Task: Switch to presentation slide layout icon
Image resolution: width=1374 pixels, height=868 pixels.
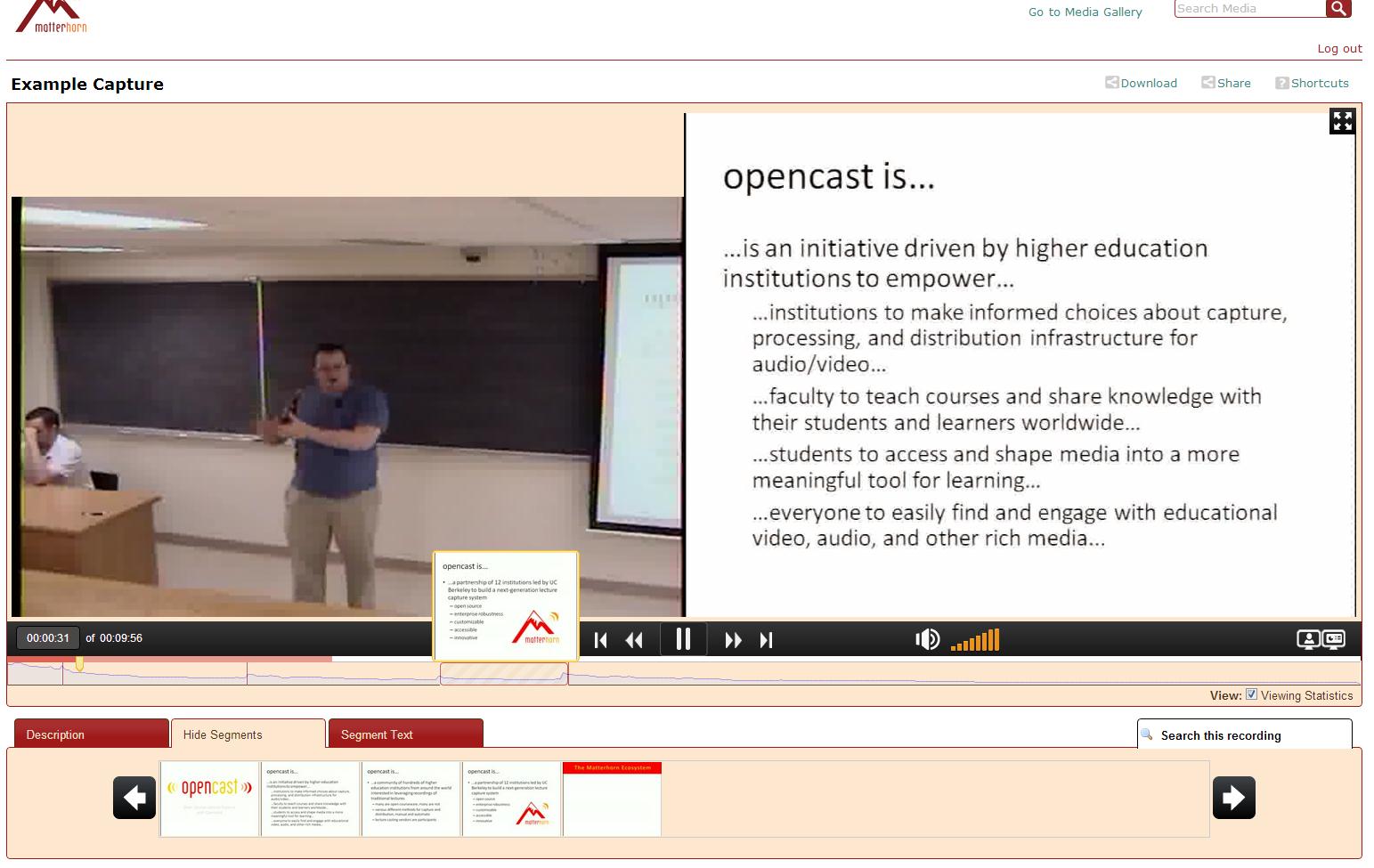Action: [1334, 639]
